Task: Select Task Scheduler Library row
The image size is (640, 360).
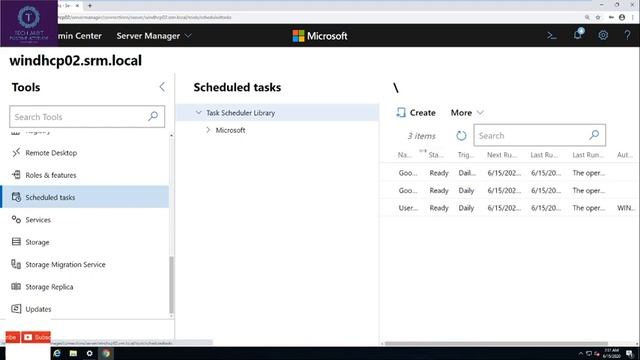Action: [x=277, y=113]
